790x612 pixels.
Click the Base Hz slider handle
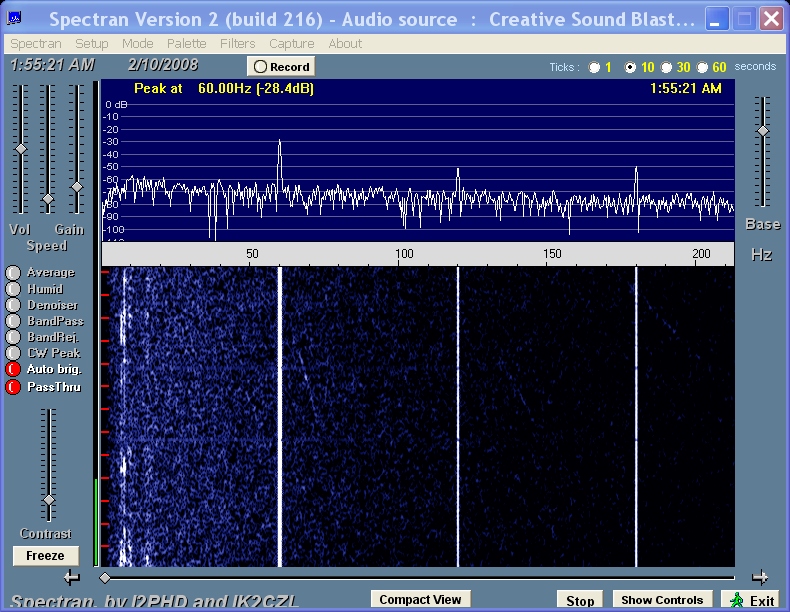point(763,131)
